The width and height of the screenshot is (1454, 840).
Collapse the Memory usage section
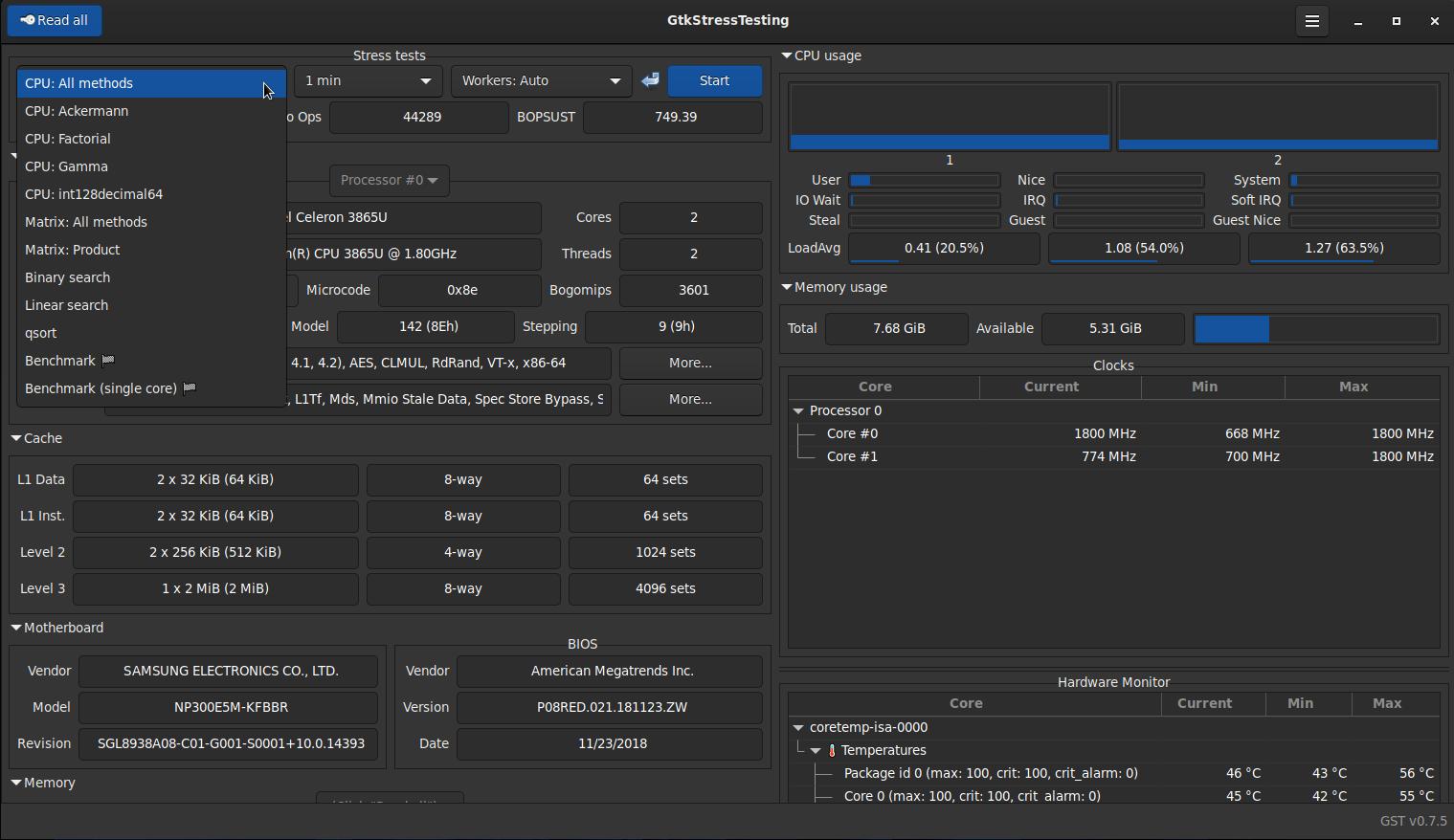coord(787,287)
